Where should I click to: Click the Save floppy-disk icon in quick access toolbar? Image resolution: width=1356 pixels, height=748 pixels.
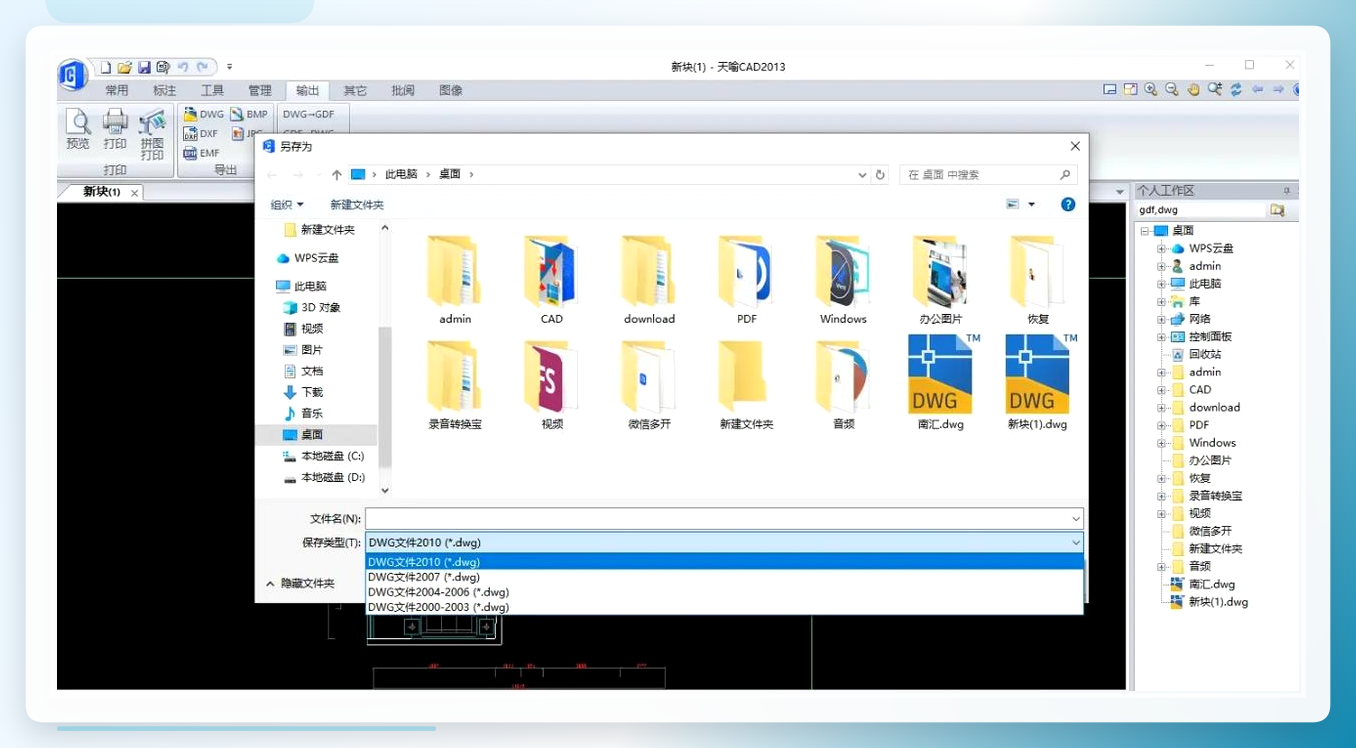pyautogui.click(x=143, y=67)
